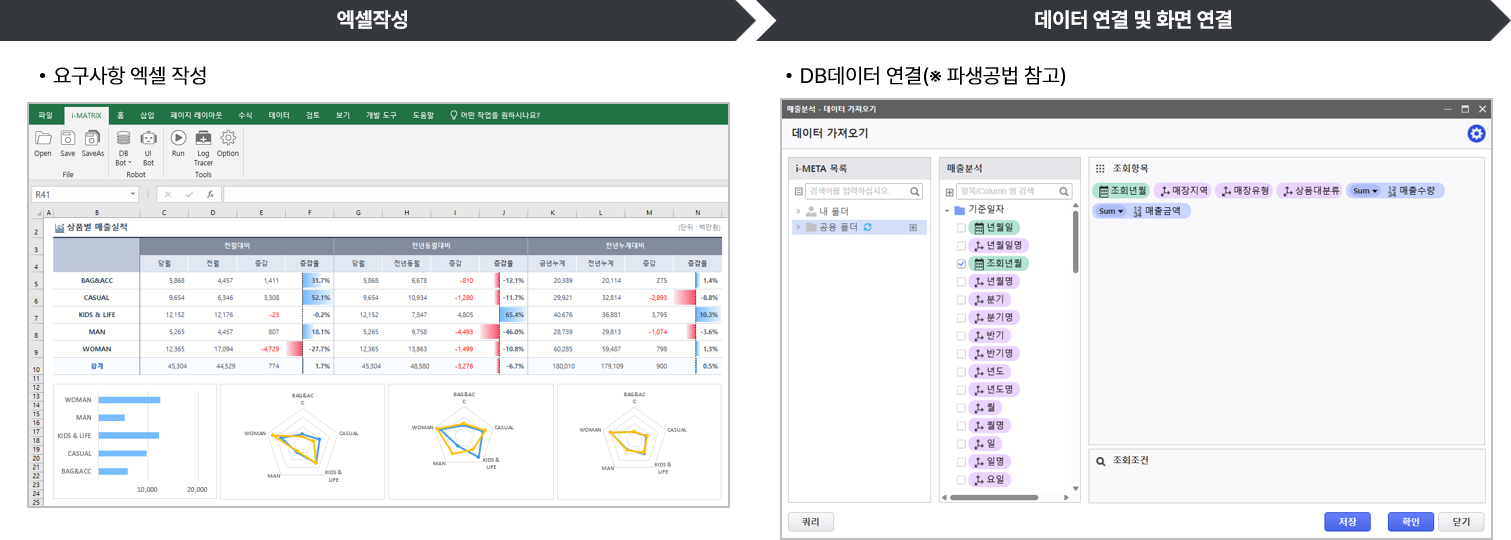Open Sum dropdown for 매출수량
1511x540 pixels.
[1364, 190]
